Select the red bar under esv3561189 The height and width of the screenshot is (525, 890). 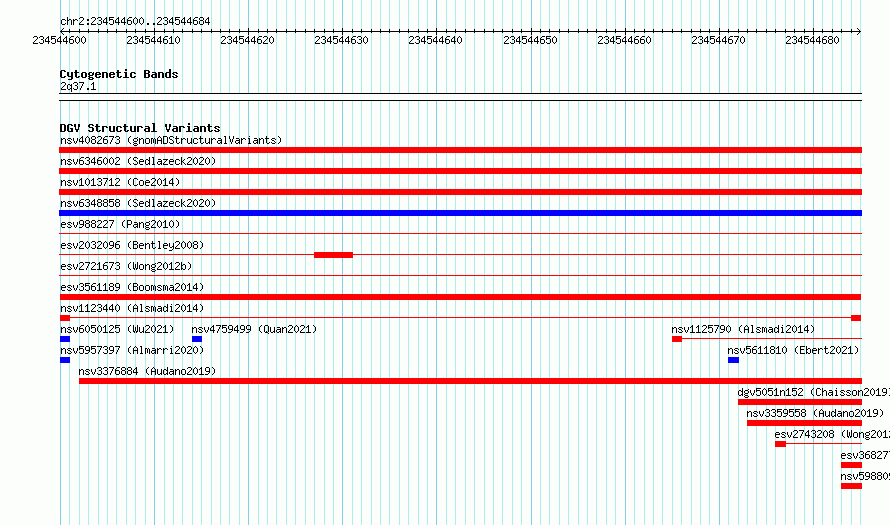click(460, 297)
